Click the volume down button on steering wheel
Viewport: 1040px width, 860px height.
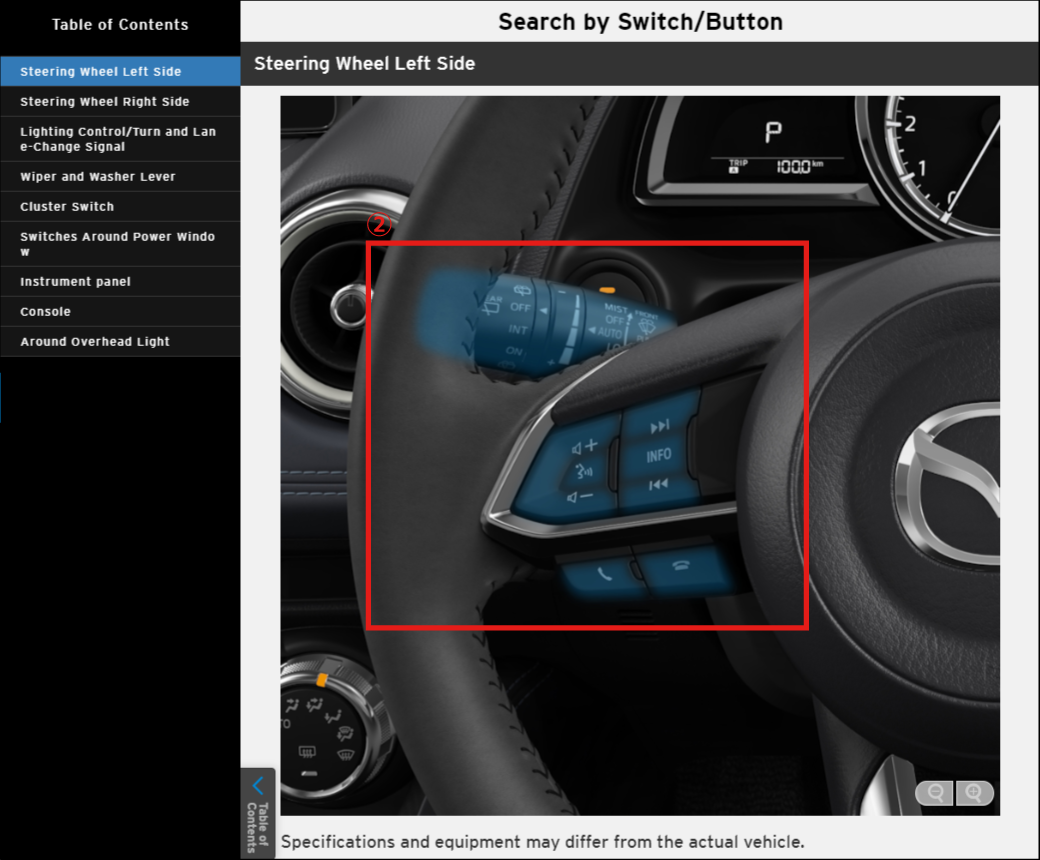click(x=579, y=497)
